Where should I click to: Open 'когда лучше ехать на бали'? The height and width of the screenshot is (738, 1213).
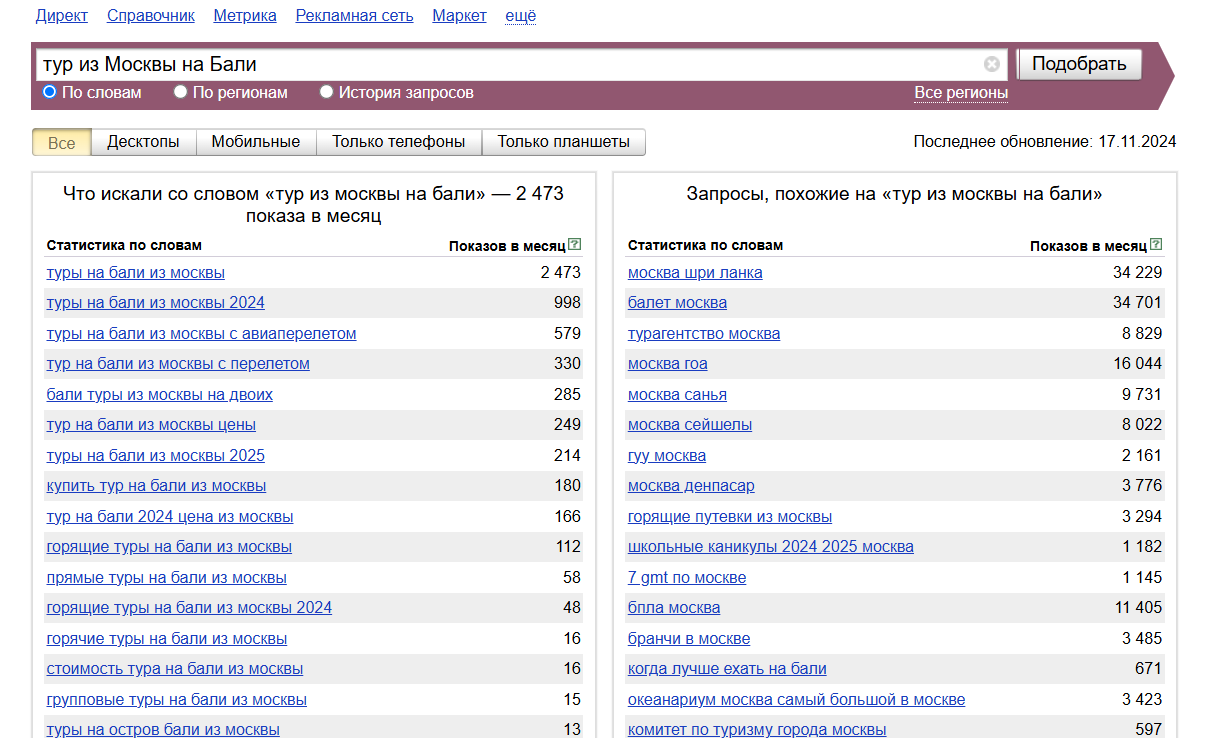727,669
